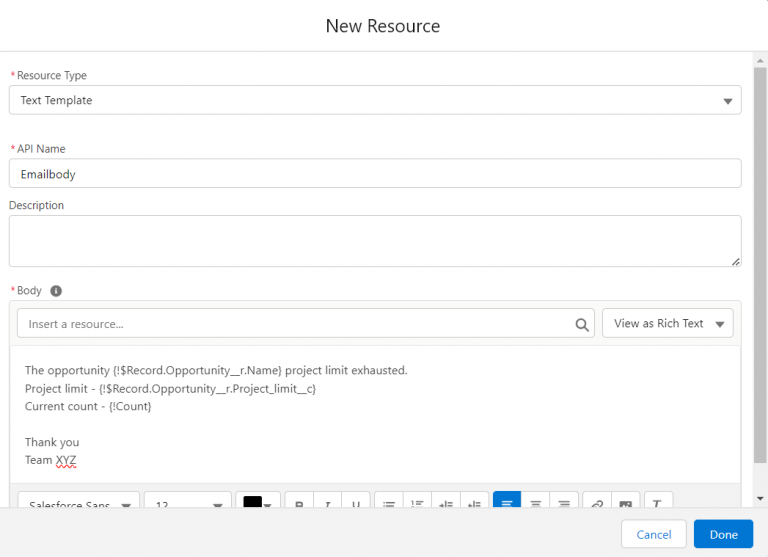Open the font size dropdown

pyautogui.click(x=187, y=504)
